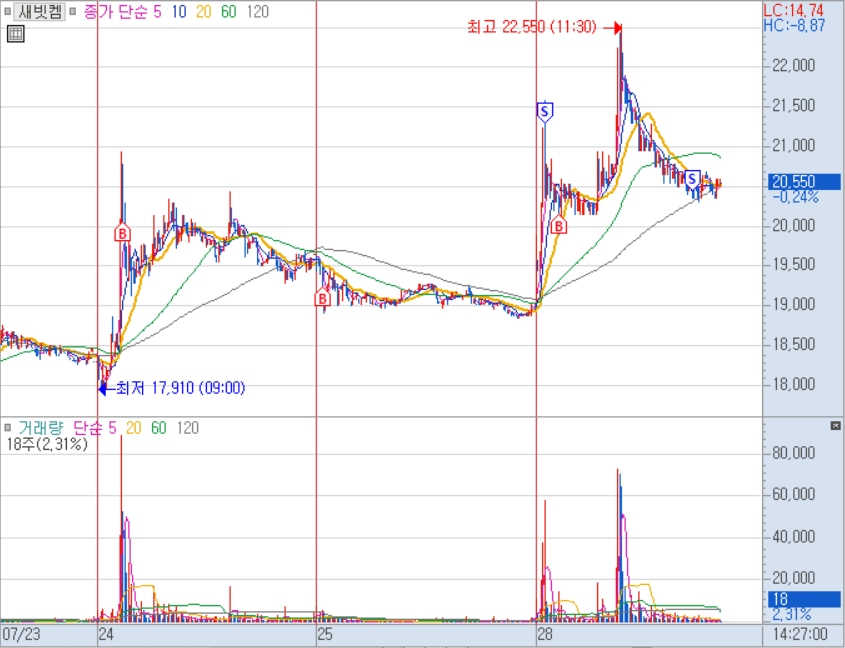Select the S sell marker at the 28th open
The width and height of the screenshot is (845, 648).
point(545,111)
